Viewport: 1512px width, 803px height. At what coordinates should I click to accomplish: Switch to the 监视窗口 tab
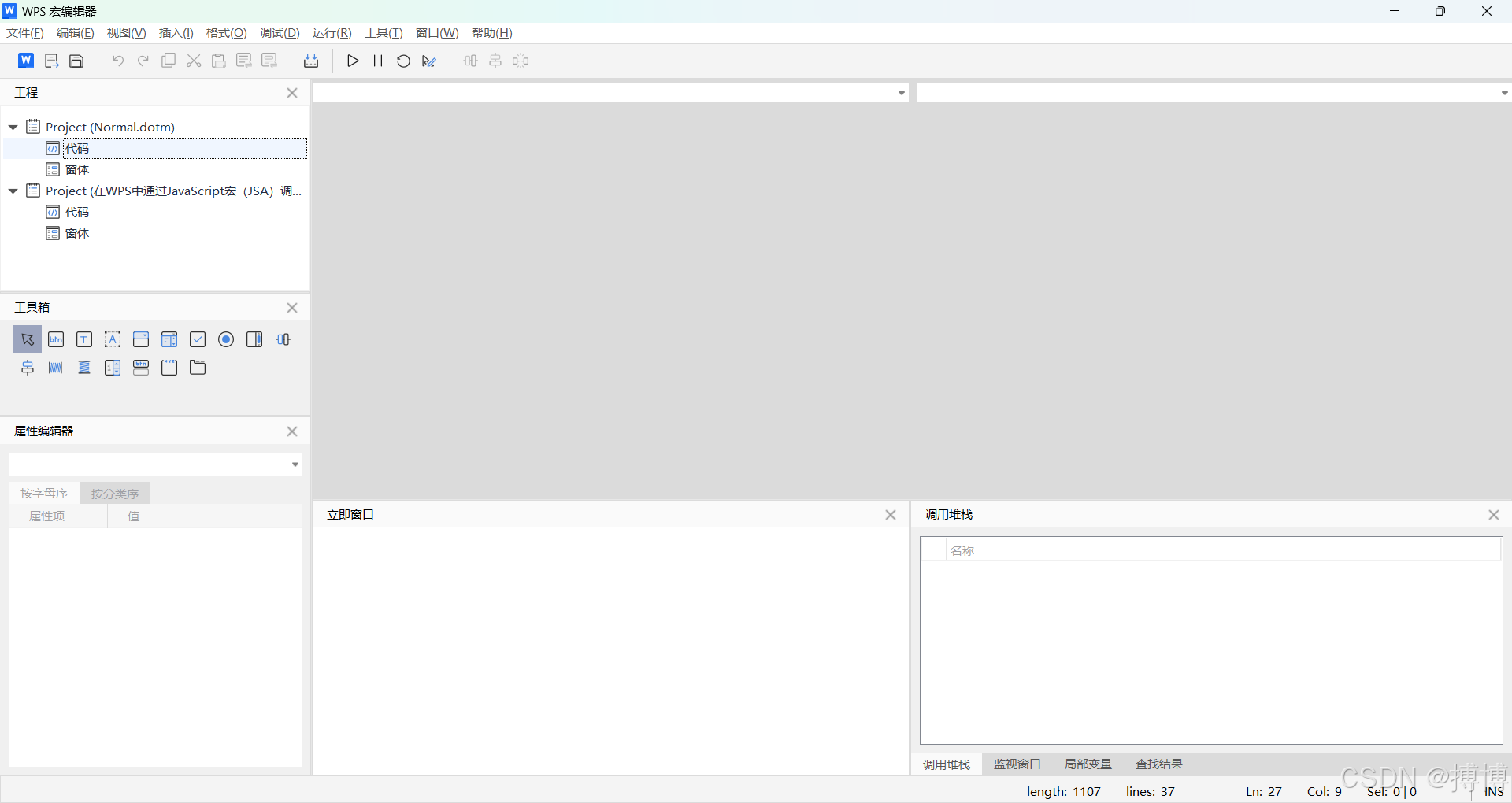click(1017, 764)
